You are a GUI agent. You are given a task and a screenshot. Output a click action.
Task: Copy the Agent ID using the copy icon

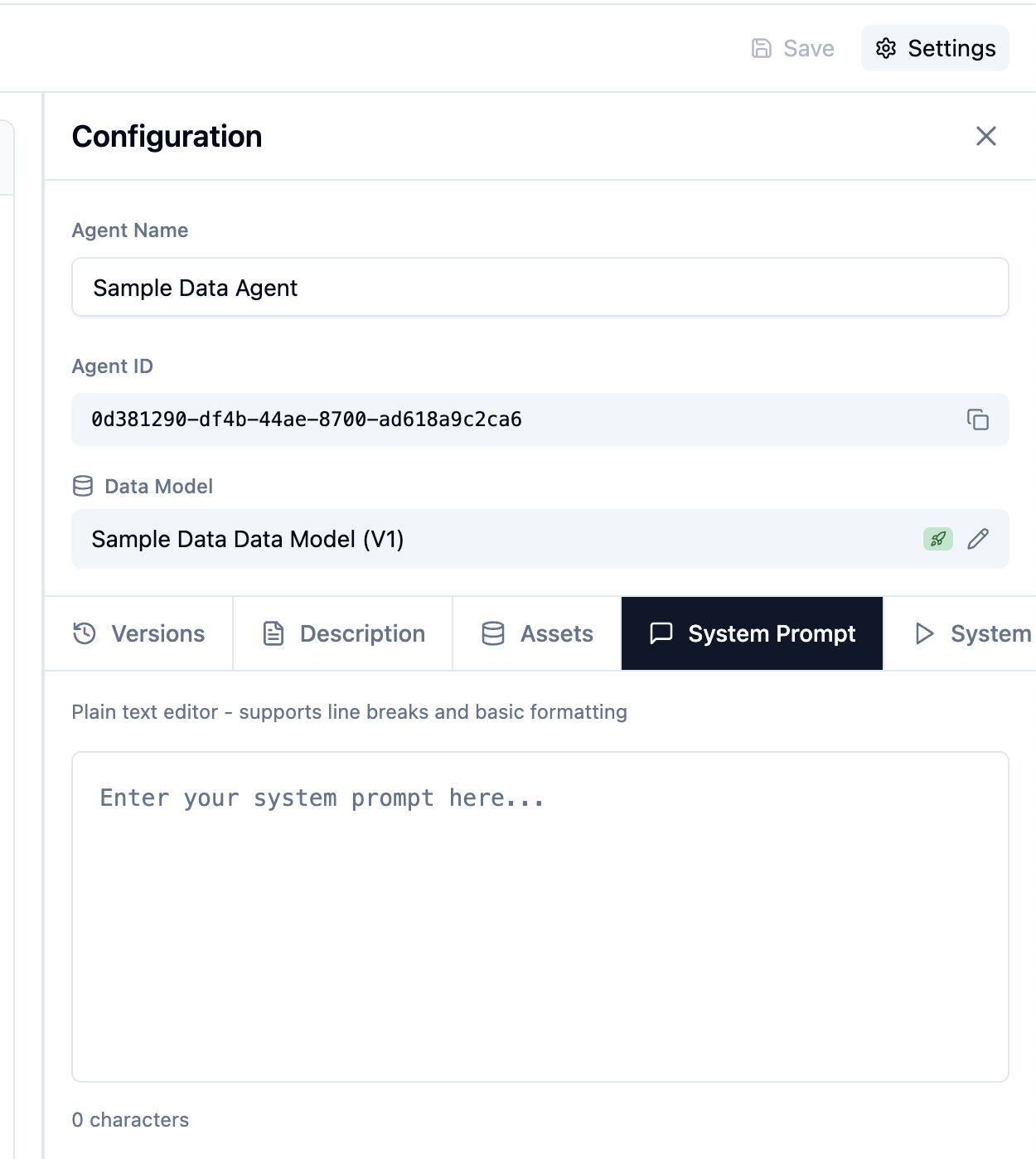978,419
